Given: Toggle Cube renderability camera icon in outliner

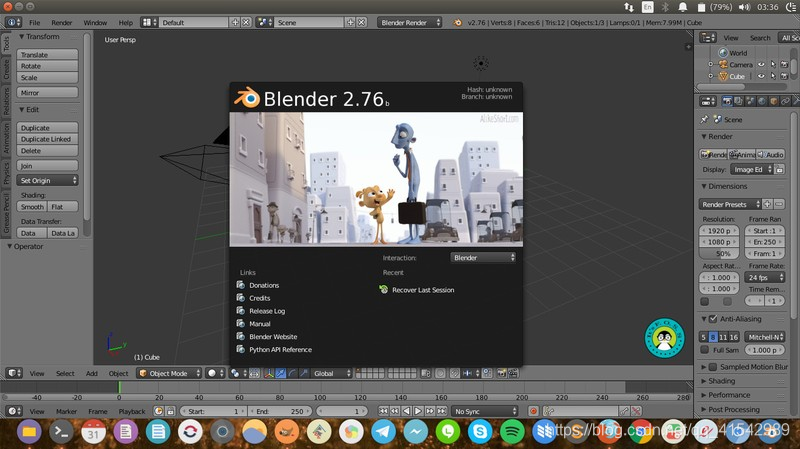Looking at the screenshot, I should 785,76.
